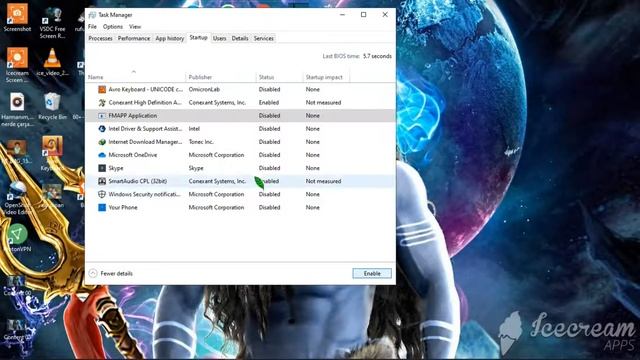
Task: Select the ice_video VLC file icon
Action: tap(52, 62)
